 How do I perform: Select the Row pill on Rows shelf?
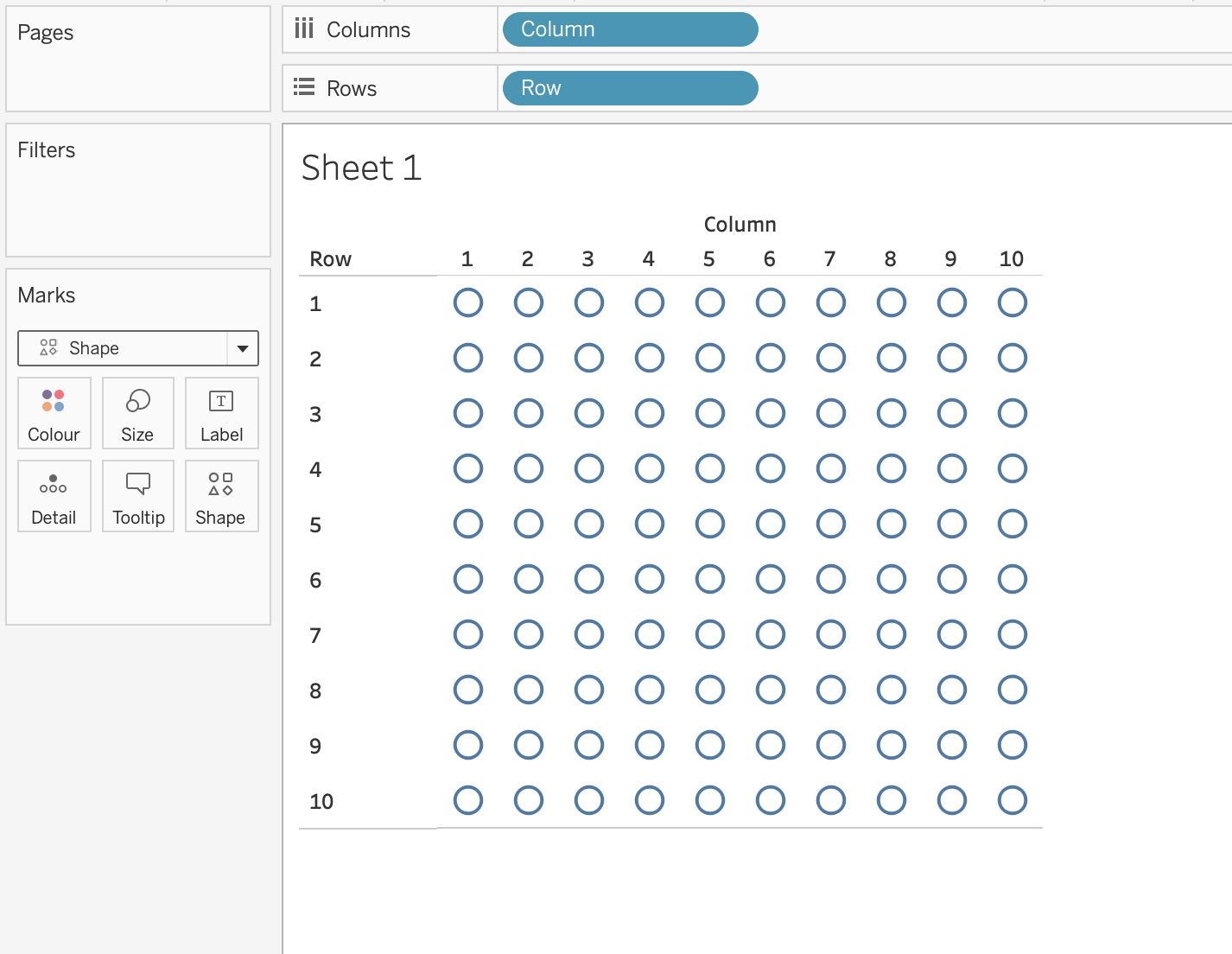(630, 88)
